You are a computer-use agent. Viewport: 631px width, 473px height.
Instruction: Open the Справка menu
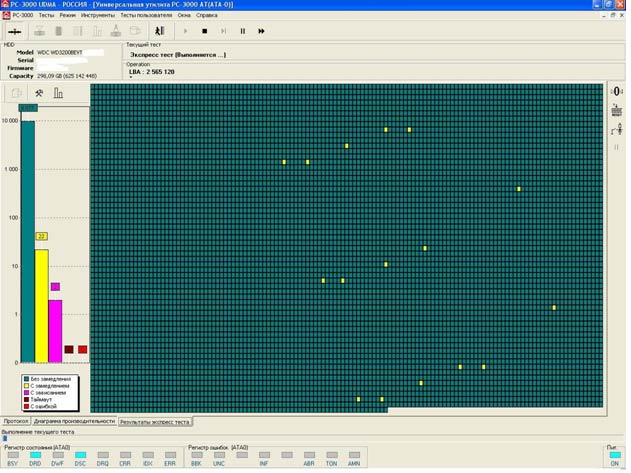click(x=207, y=15)
